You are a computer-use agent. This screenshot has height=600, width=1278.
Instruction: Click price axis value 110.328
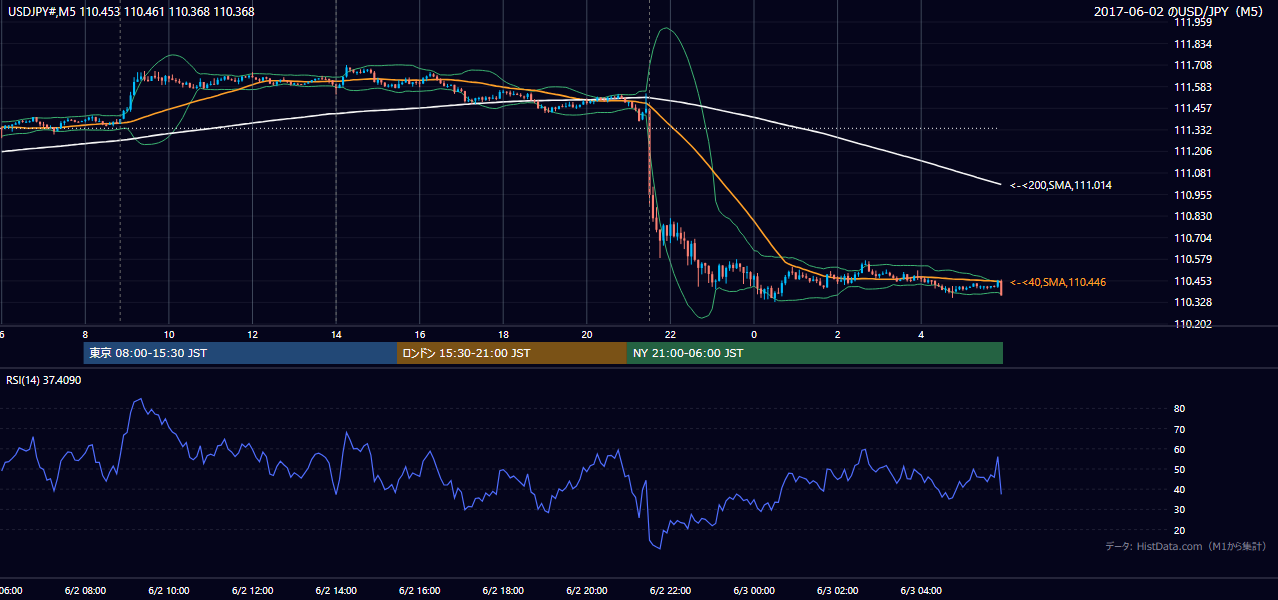1192,302
